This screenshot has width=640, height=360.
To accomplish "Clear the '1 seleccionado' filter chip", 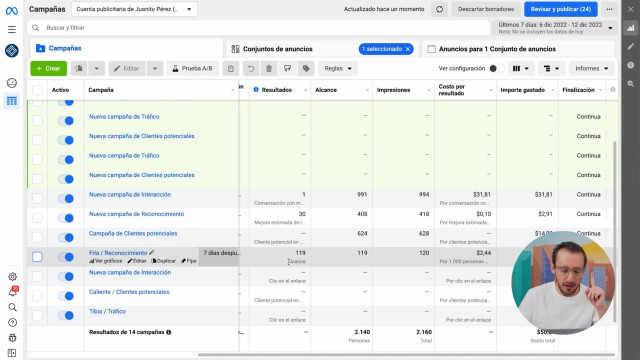I will coord(408,49).
